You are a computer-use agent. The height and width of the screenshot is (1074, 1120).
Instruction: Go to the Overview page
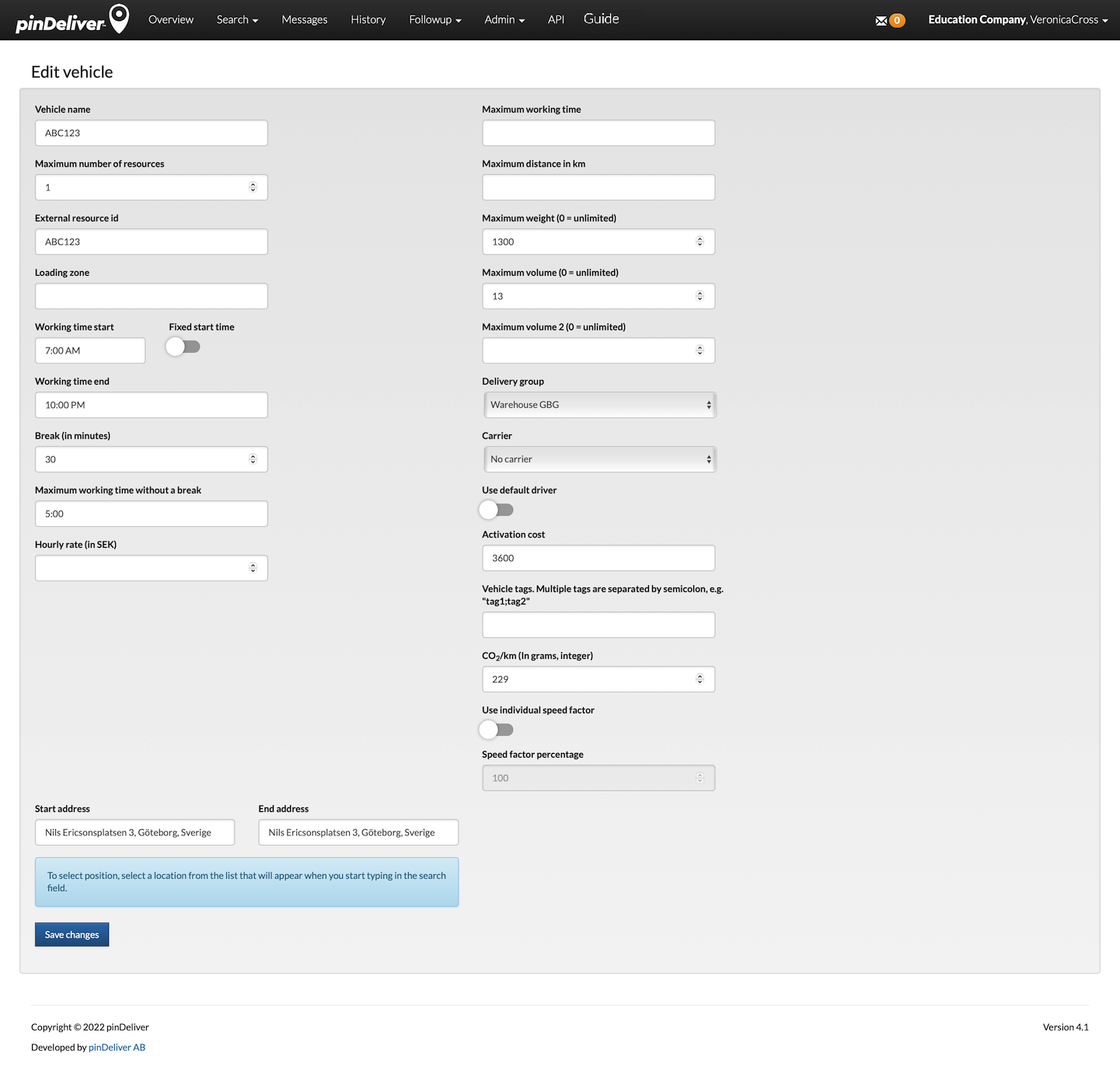171,19
